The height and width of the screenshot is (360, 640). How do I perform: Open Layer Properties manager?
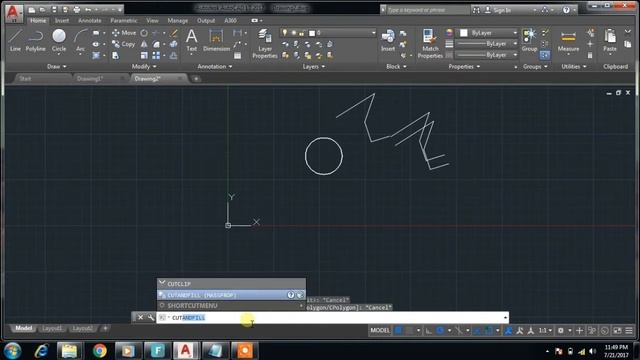point(264,43)
